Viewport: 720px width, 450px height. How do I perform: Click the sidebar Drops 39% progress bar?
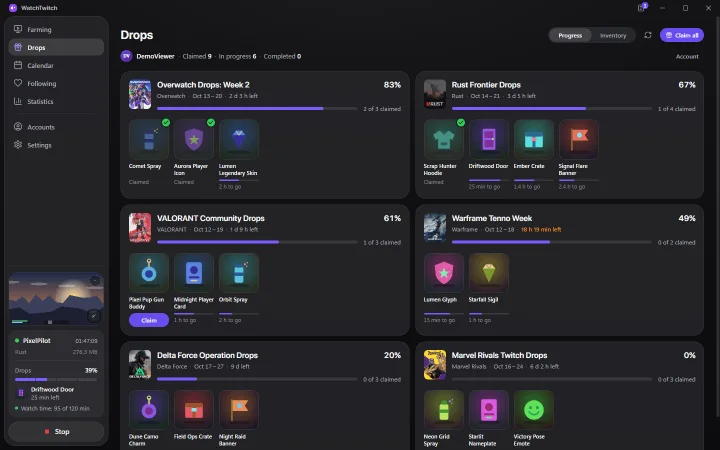coord(56,379)
